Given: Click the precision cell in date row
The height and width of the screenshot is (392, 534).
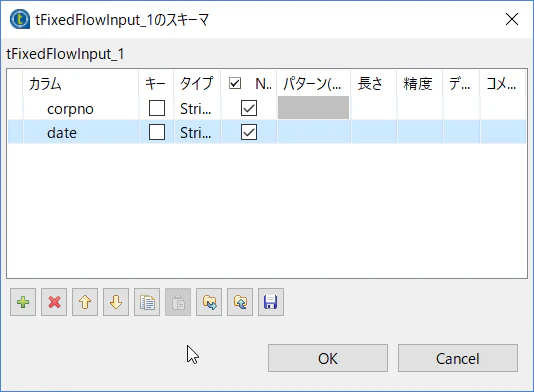Looking at the screenshot, I should (x=420, y=132).
